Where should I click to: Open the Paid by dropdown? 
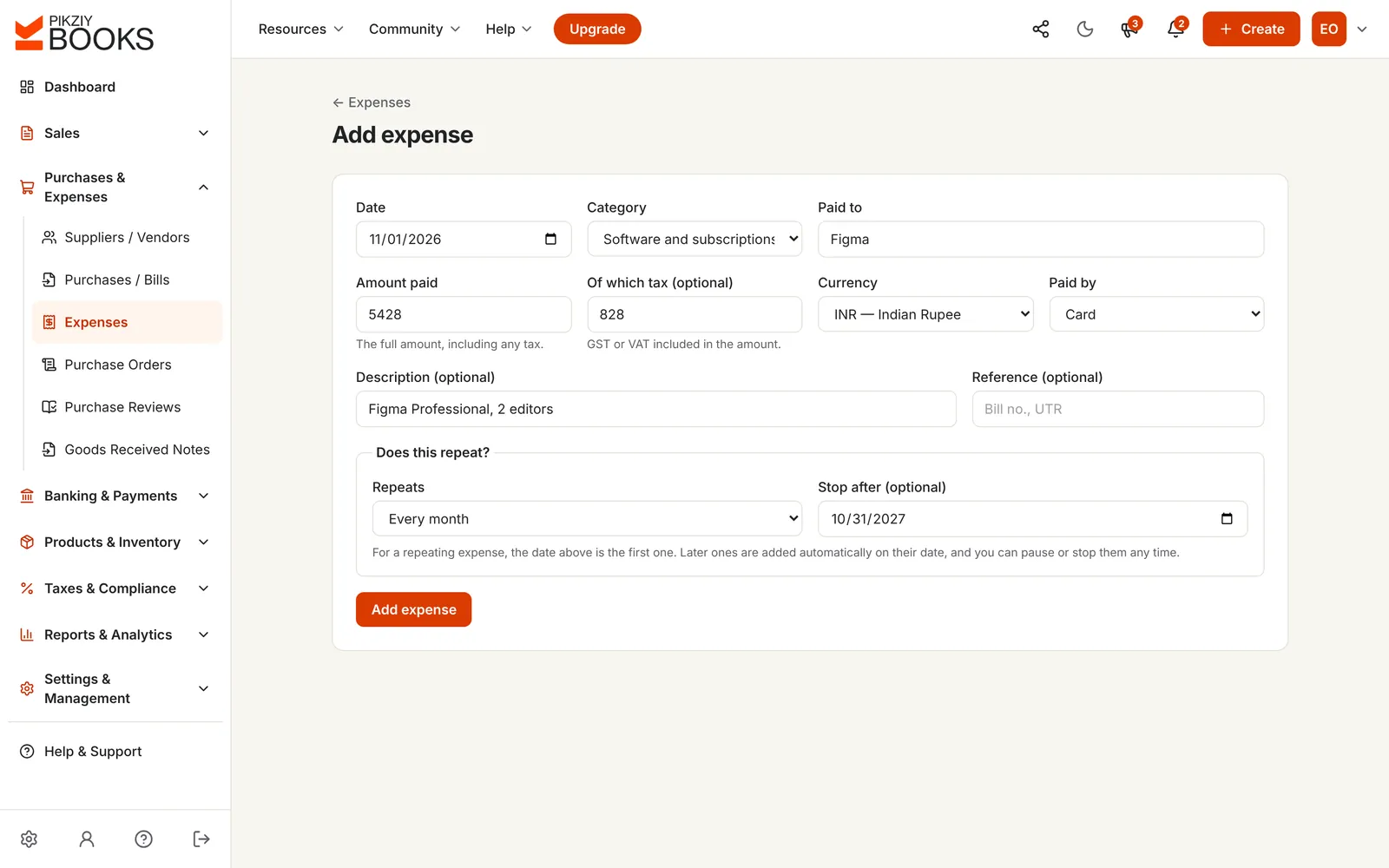[x=1156, y=314]
